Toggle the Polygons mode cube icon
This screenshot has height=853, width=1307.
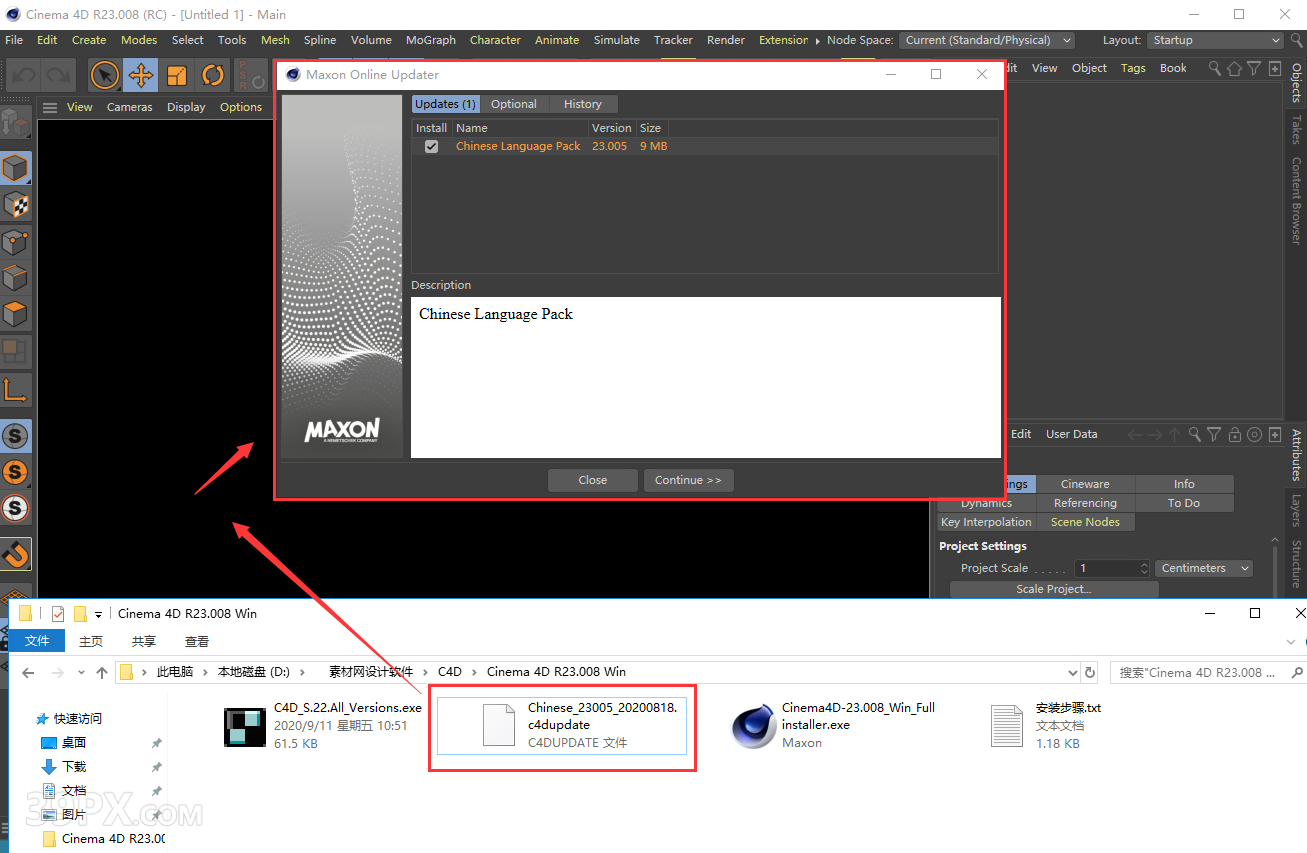click(x=16, y=314)
